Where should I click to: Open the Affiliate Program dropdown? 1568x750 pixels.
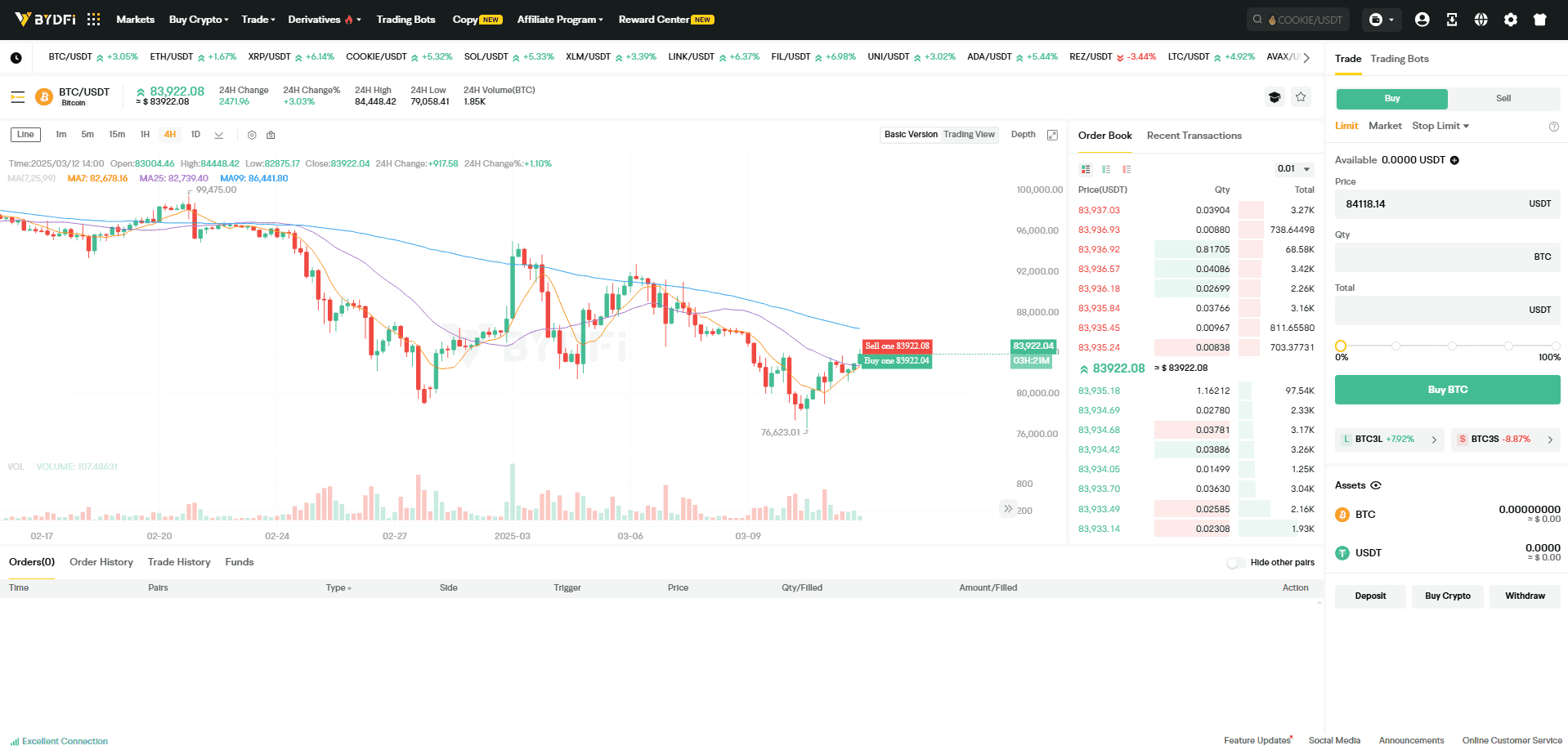pos(560,20)
